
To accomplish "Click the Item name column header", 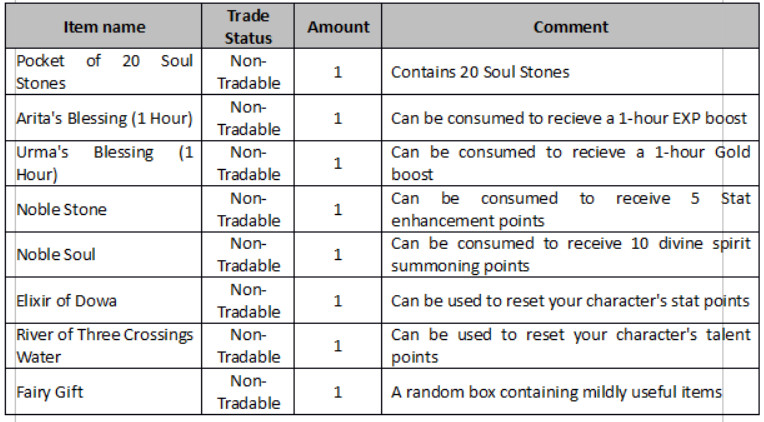I will 105,27.
